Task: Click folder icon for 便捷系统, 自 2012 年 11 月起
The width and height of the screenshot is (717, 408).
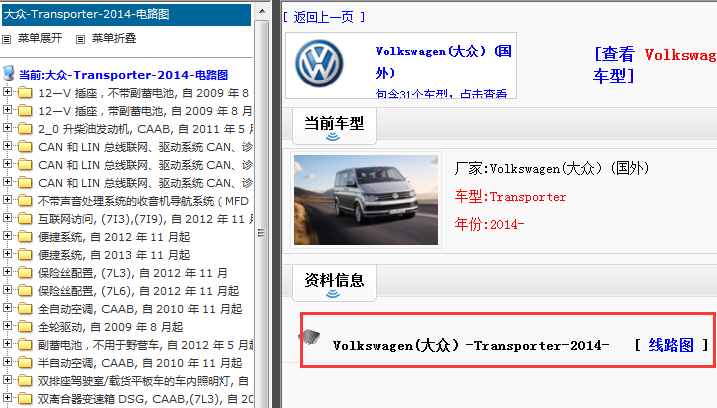Action: coord(25,237)
